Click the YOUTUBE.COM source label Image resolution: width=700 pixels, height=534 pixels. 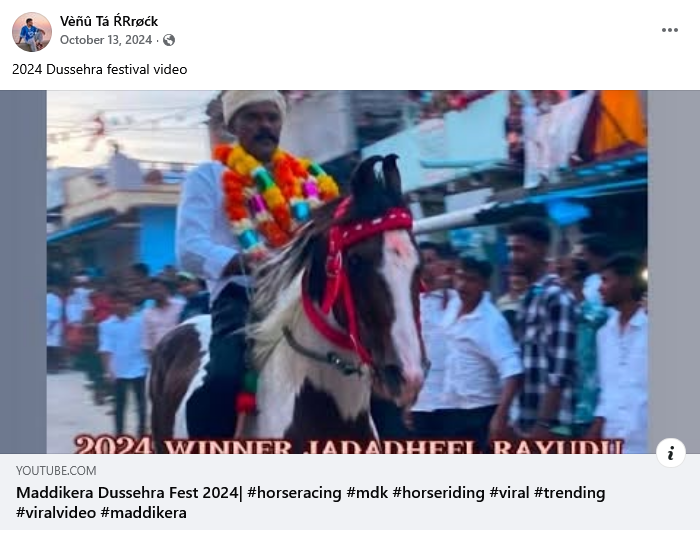(x=56, y=471)
